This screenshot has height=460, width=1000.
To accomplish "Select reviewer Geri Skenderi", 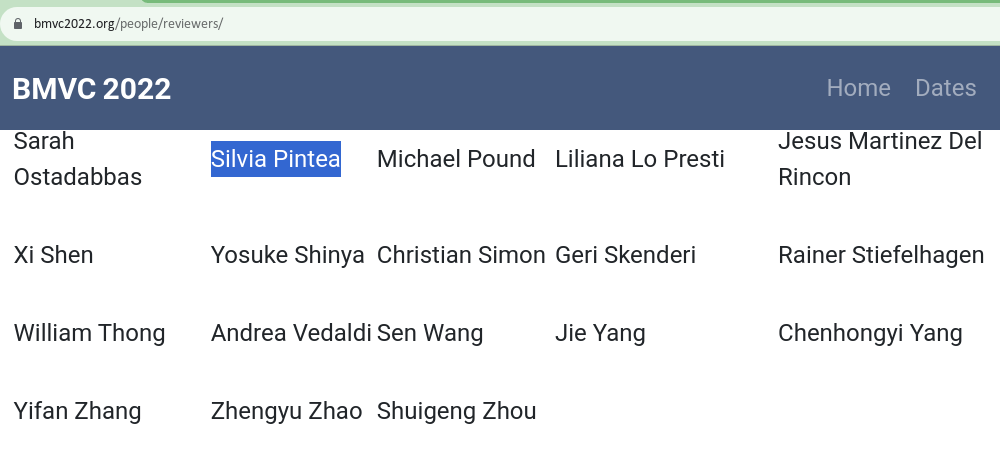I will point(626,255).
